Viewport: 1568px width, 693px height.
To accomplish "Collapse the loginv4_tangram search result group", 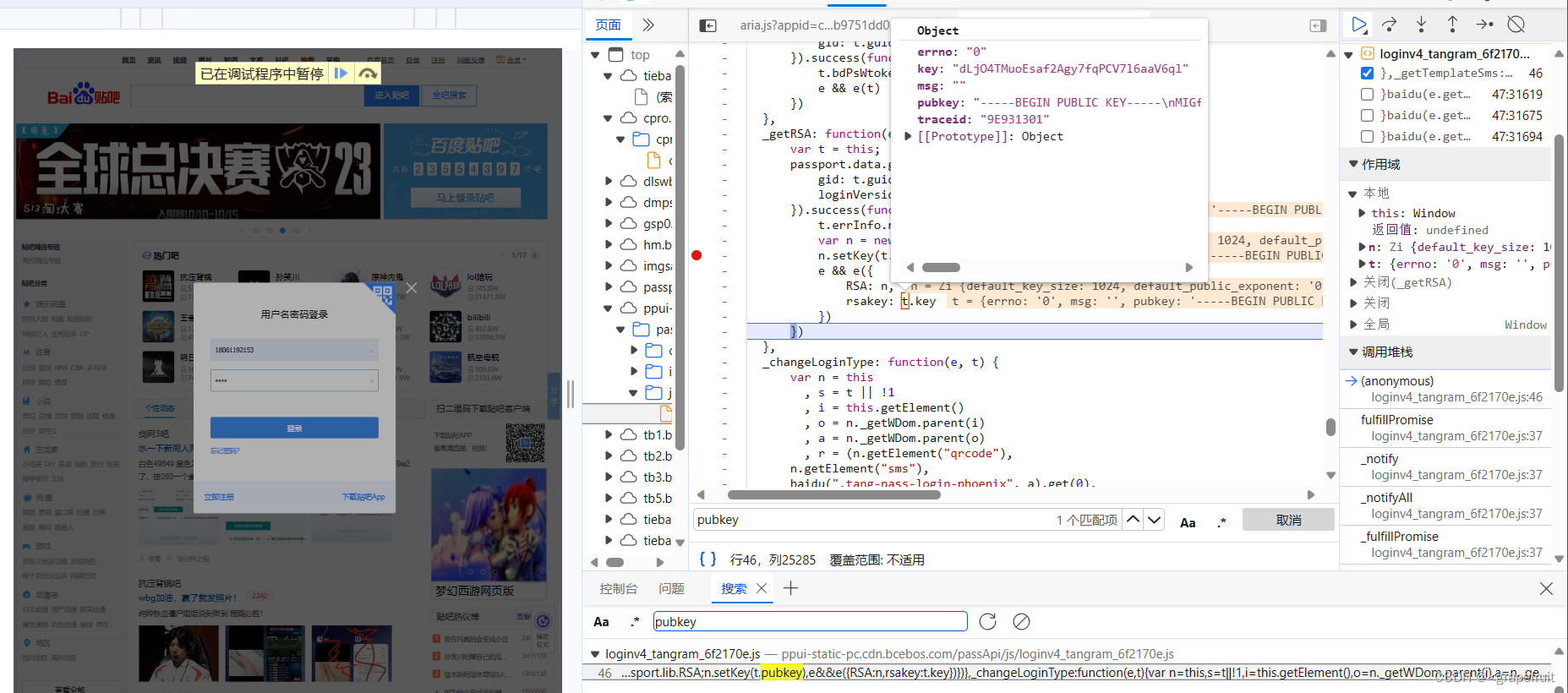I will (595, 653).
